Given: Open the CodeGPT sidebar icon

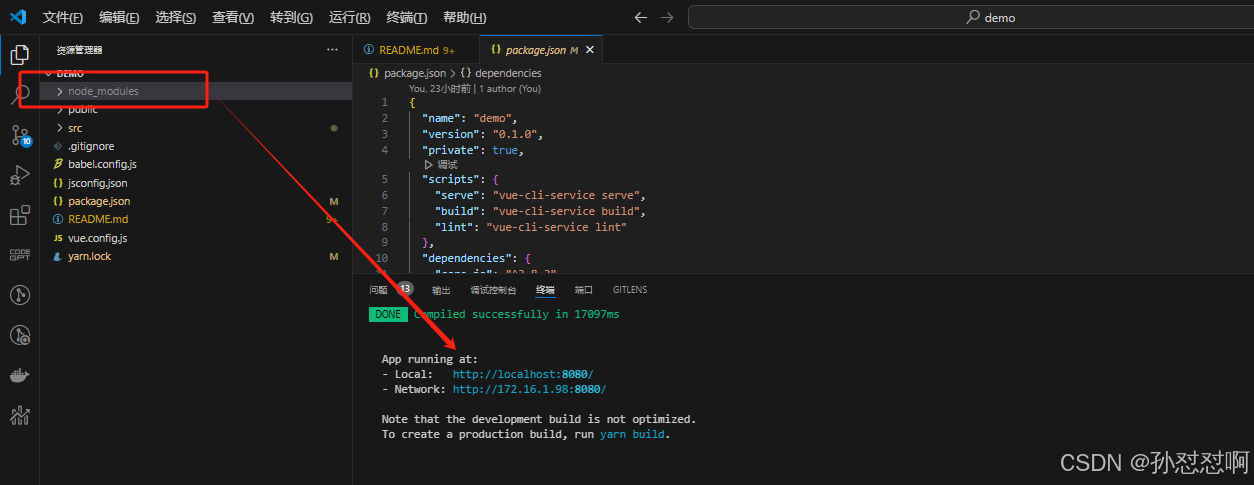Looking at the screenshot, I should 19,255.
